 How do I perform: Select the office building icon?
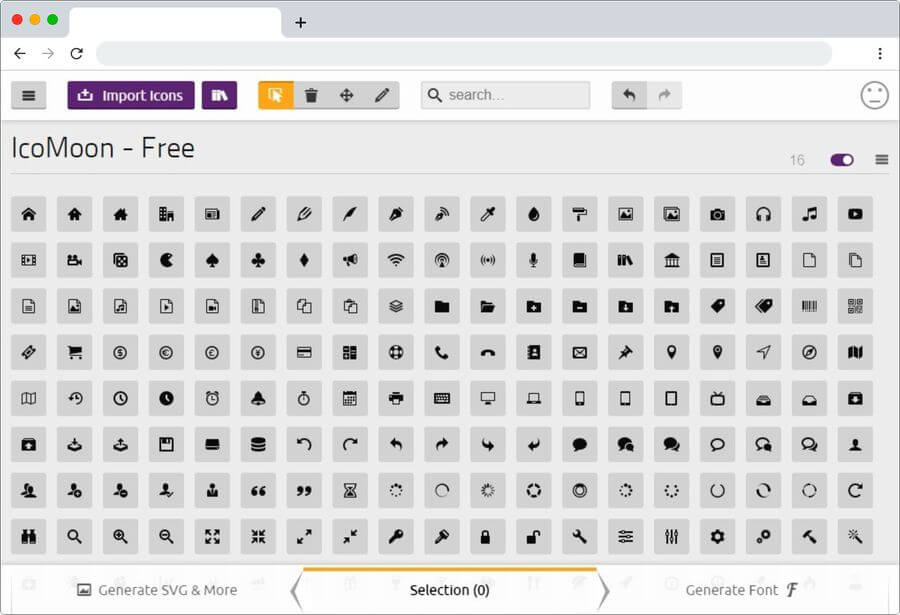pyautogui.click(x=166, y=214)
